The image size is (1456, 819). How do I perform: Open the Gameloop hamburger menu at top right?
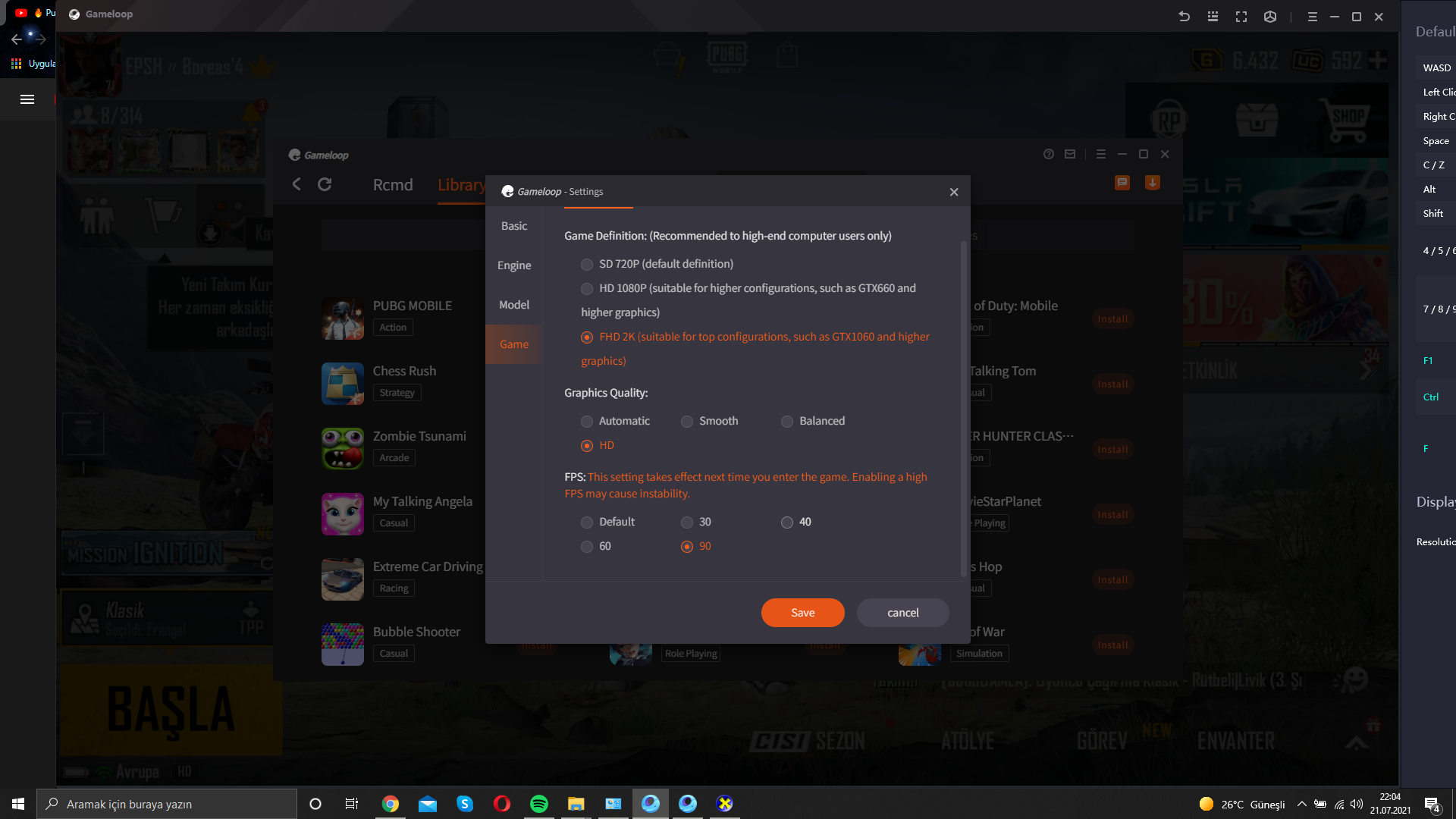pyautogui.click(x=1313, y=17)
